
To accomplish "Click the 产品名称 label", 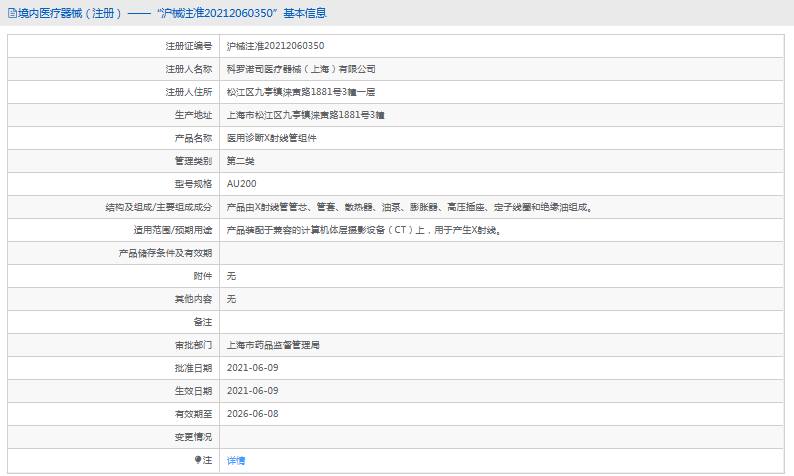I will (193, 138).
